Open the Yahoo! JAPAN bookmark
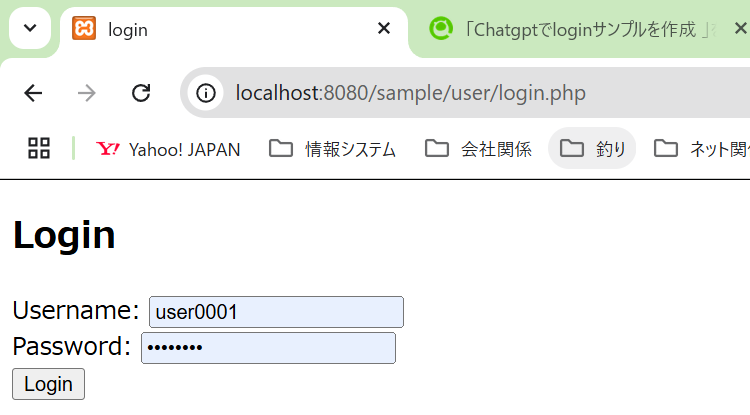The image size is (750, 415). pyautogui.click(x=168, y=149)
